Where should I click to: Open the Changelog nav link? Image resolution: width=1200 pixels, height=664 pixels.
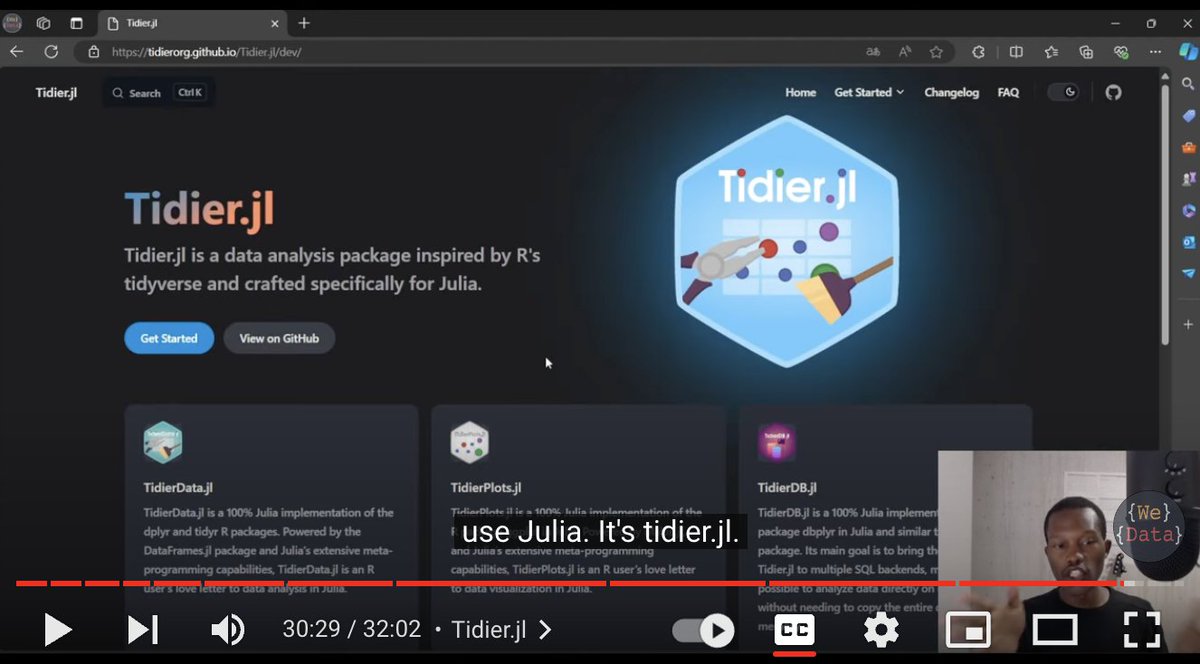click(x=951, y=92)
